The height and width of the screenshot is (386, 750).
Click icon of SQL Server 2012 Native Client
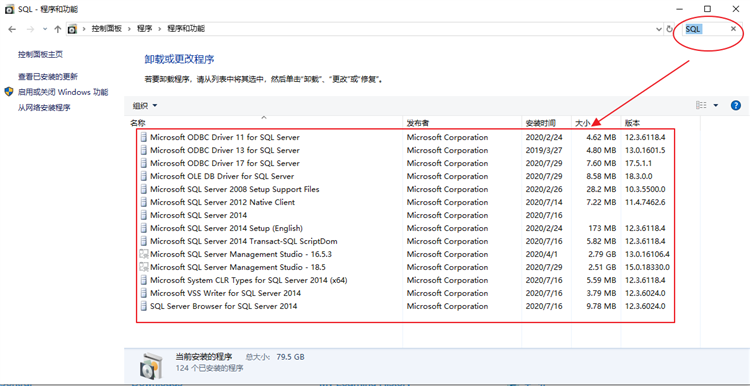point(144,202)
